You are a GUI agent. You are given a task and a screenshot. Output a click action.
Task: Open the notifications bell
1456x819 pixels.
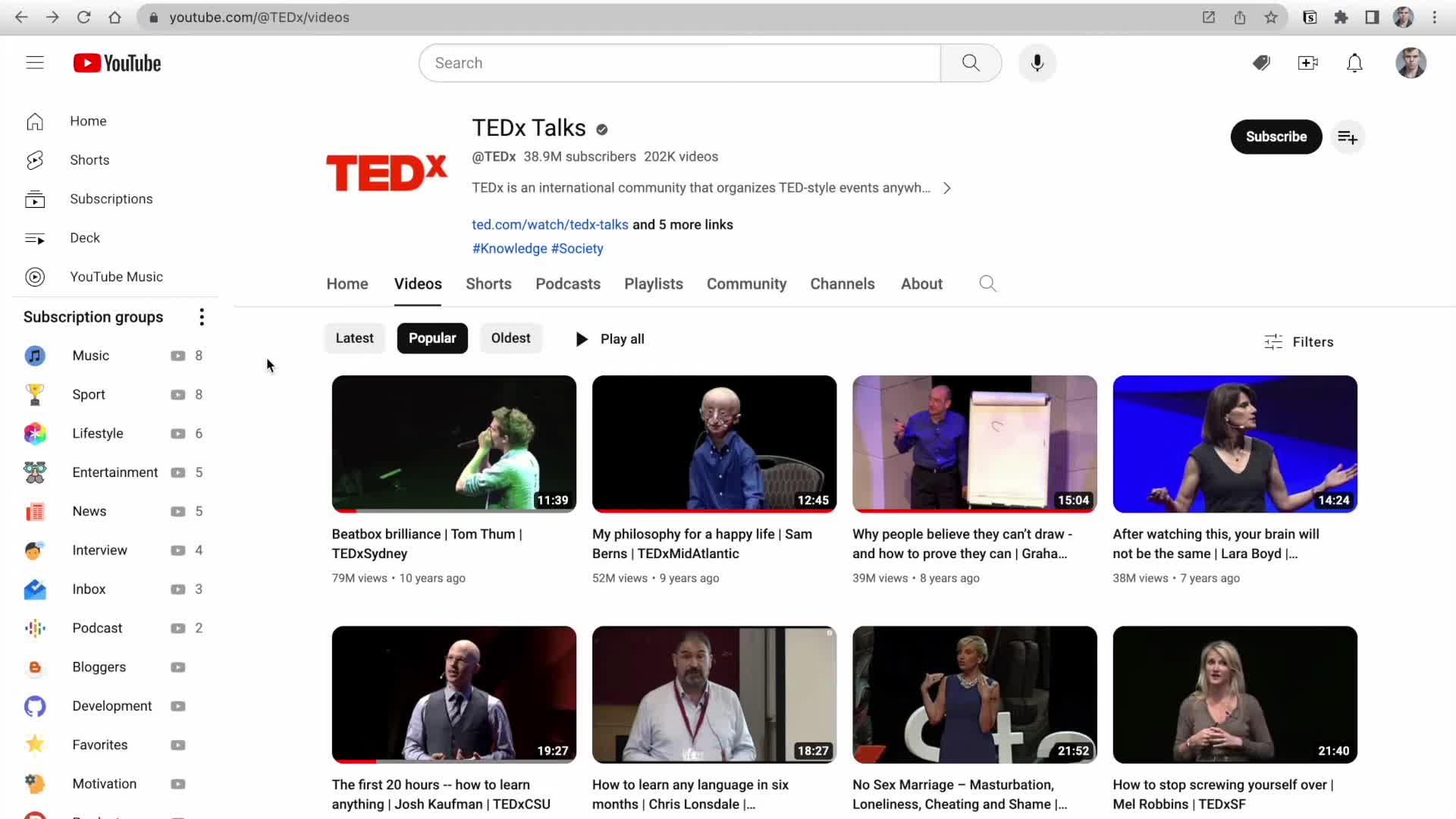(x=1354, y=63)
